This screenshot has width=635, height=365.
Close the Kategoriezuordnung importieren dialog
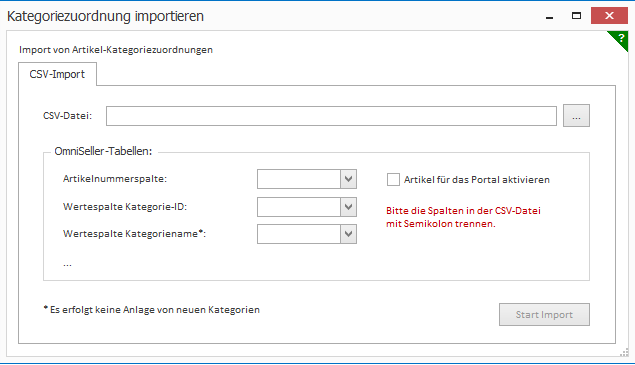point(609,16)
